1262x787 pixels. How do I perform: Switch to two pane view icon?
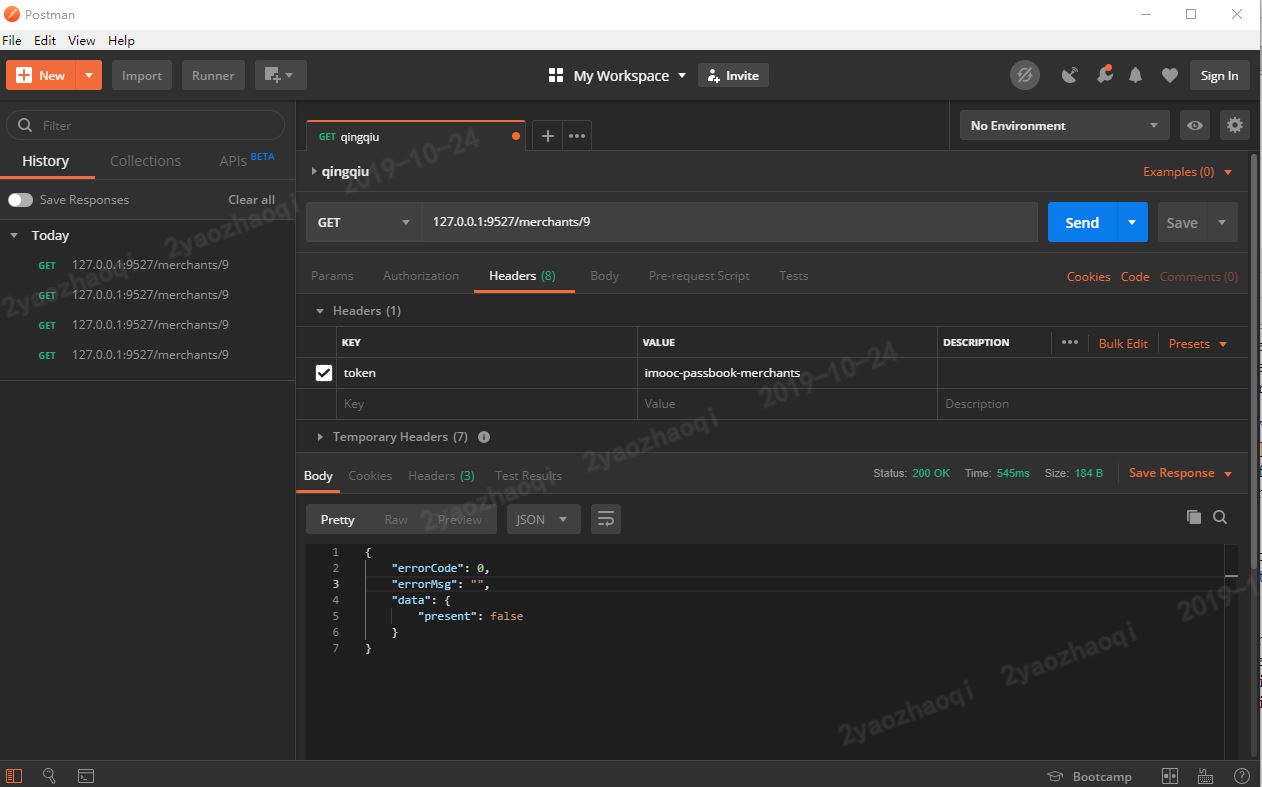[1170, 777]
